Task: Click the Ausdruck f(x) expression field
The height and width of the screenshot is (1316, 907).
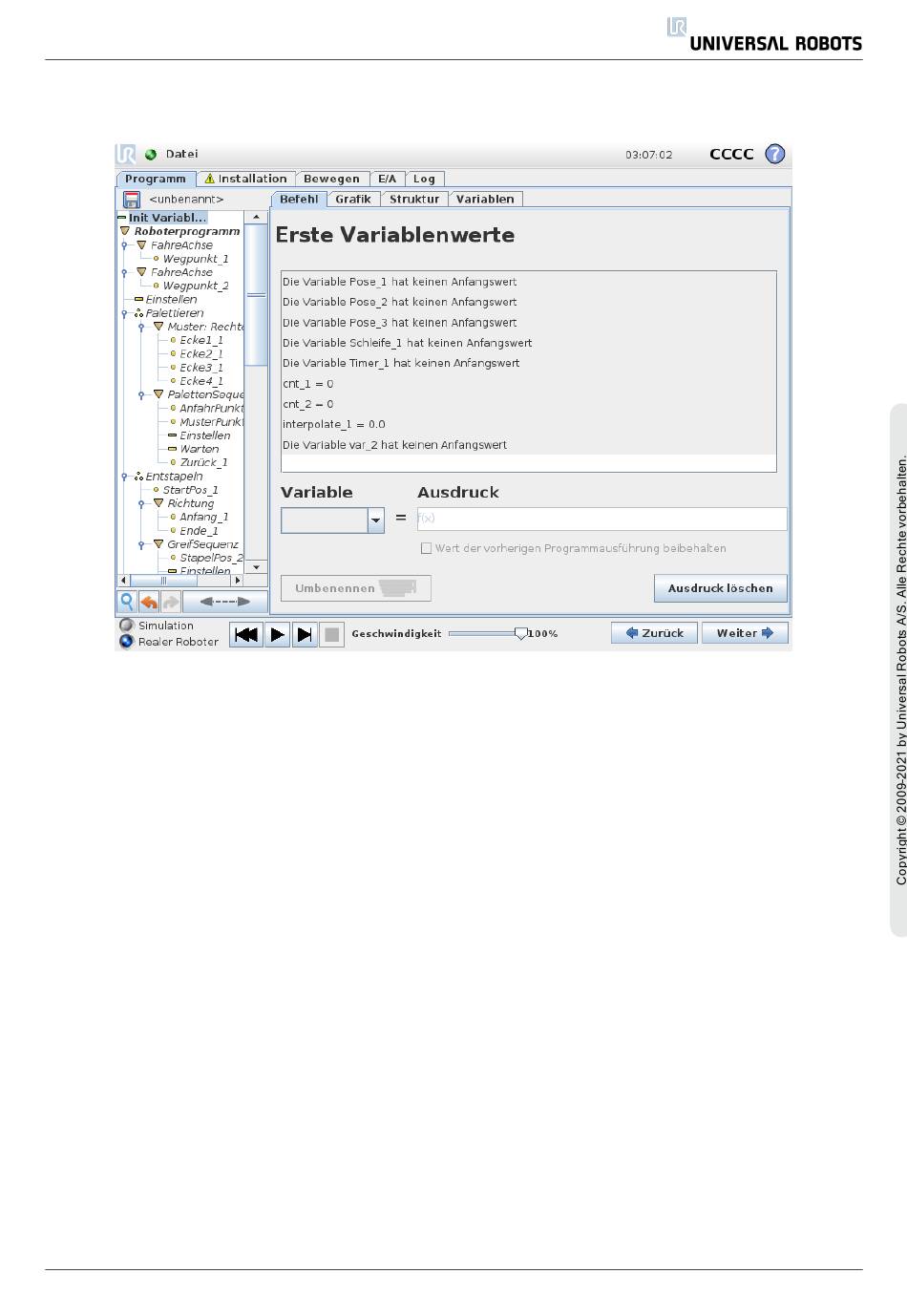Action: pos(602,519)
